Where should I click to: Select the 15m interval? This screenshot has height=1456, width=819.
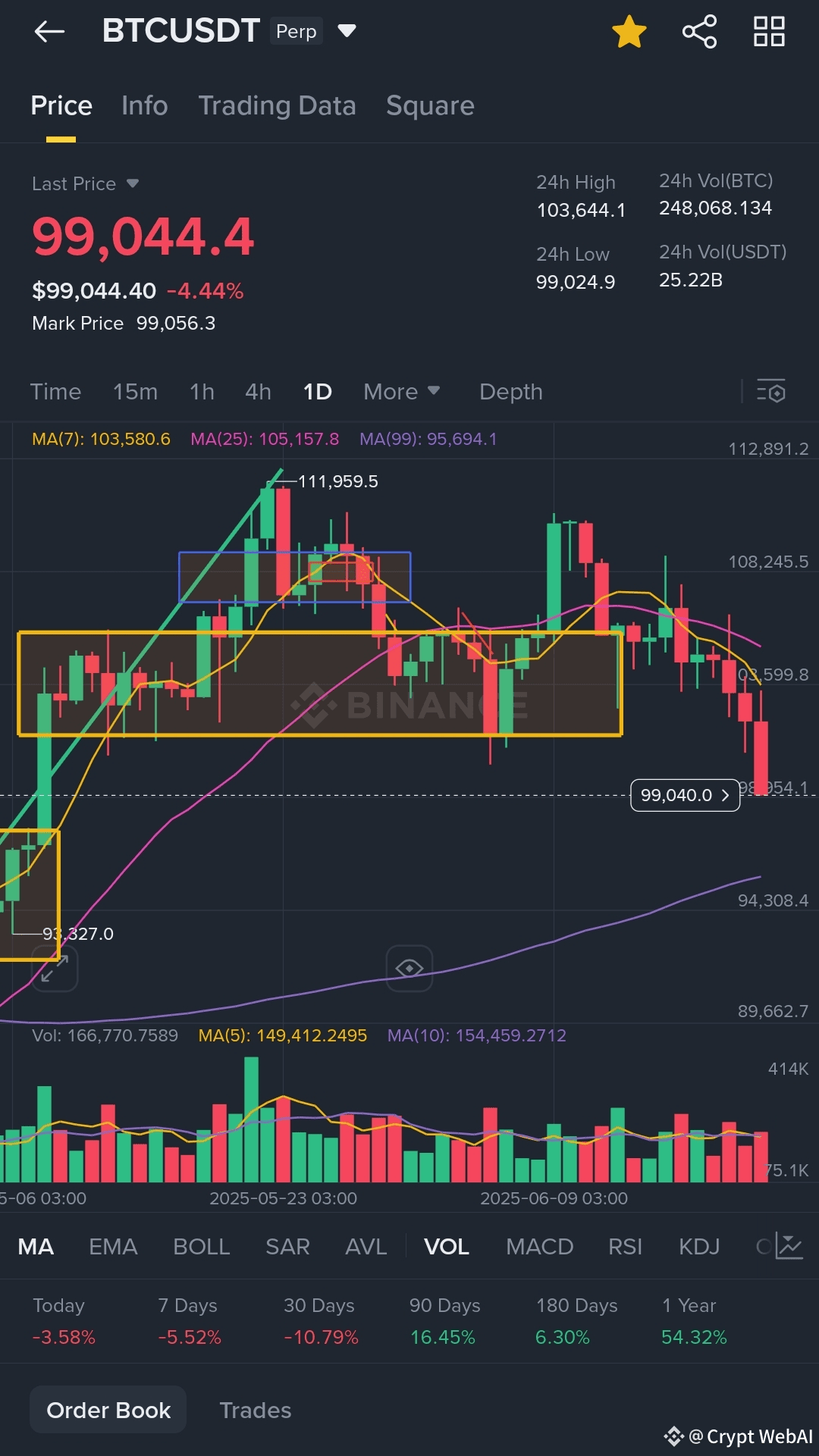coord(135,392)
